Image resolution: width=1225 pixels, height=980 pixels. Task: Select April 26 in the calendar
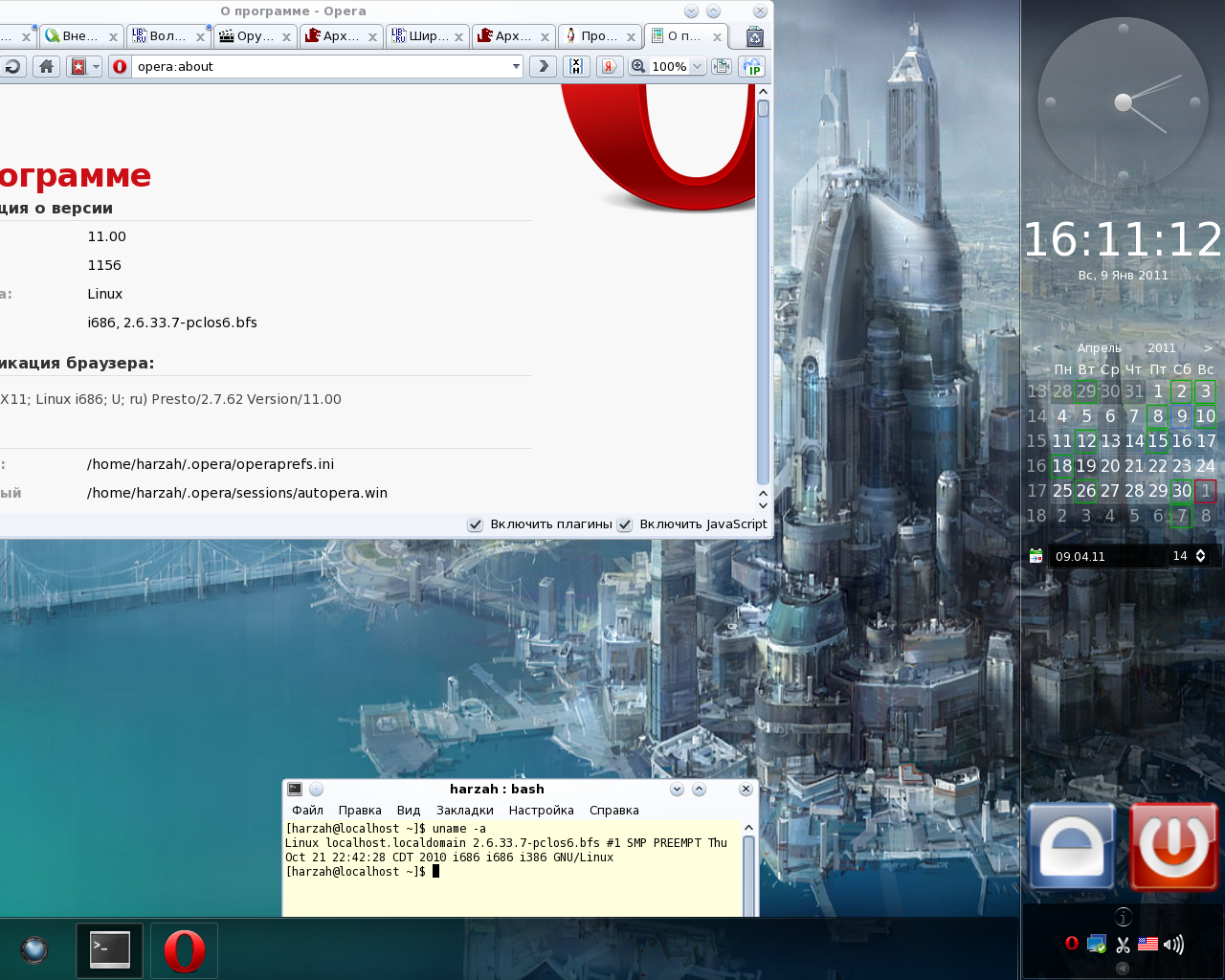tap(1086, 491)
